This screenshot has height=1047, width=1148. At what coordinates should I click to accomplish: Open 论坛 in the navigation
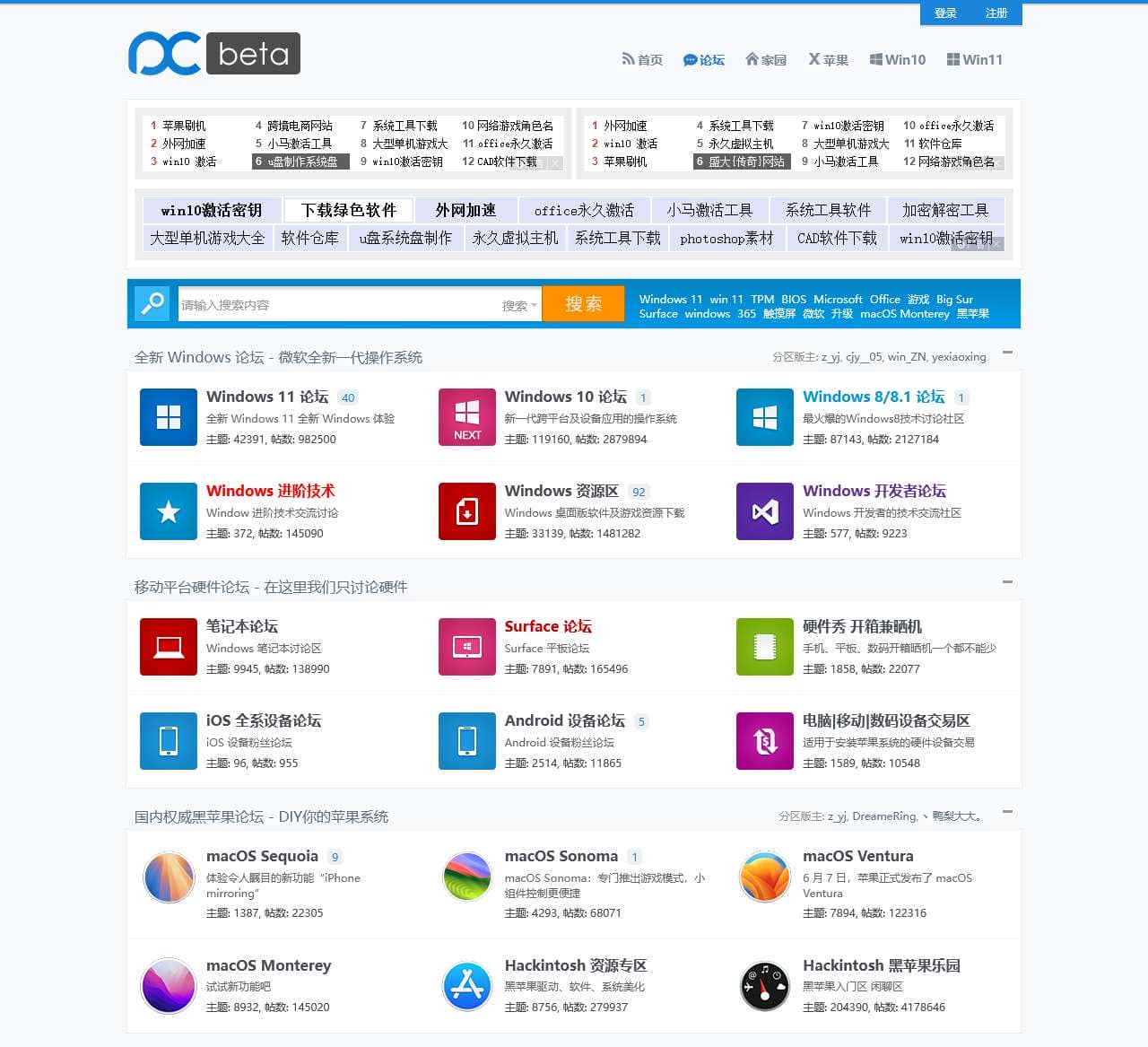[x=704, y=60]
